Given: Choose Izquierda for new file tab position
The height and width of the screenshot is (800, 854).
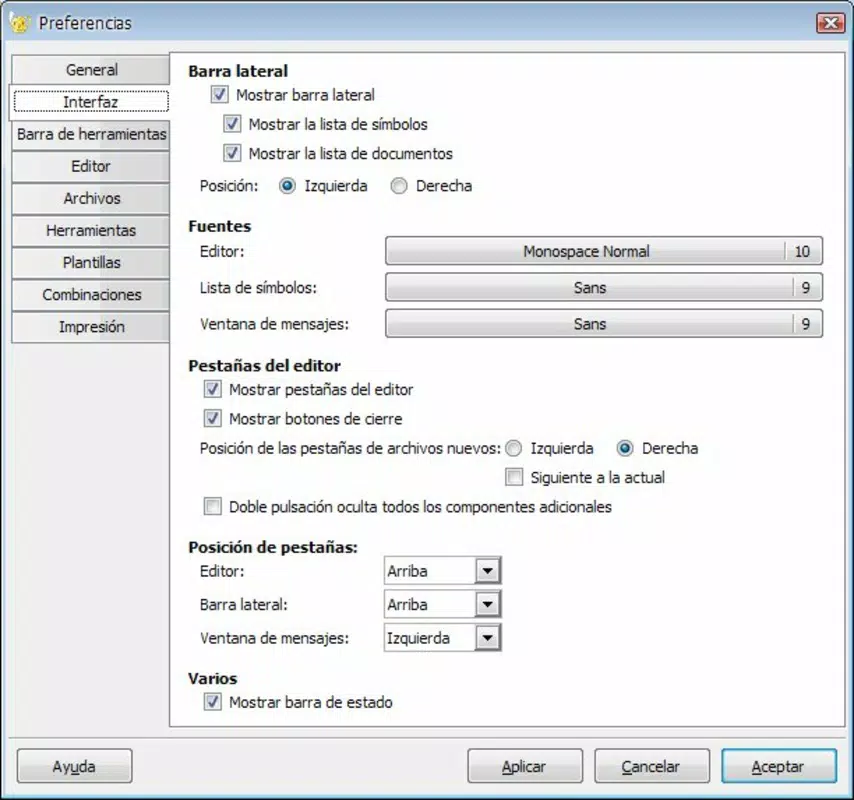Looking at the screenshot, I should coord(514,448).
